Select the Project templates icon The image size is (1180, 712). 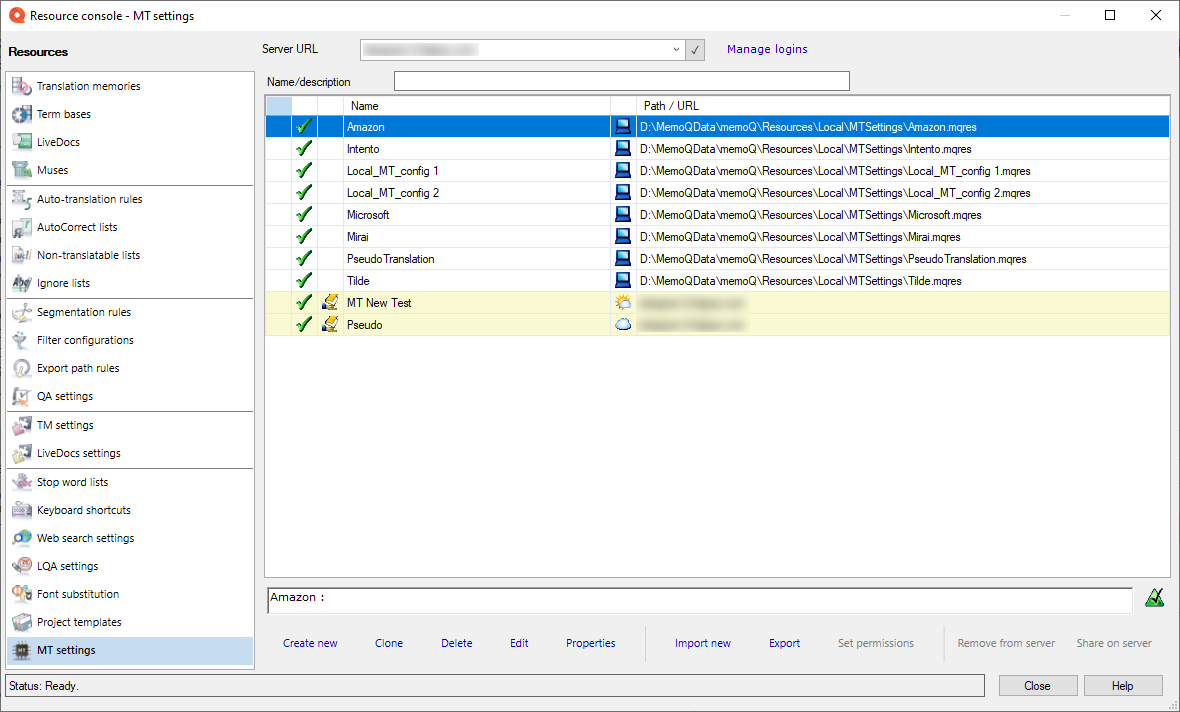(x=23, y=622)
